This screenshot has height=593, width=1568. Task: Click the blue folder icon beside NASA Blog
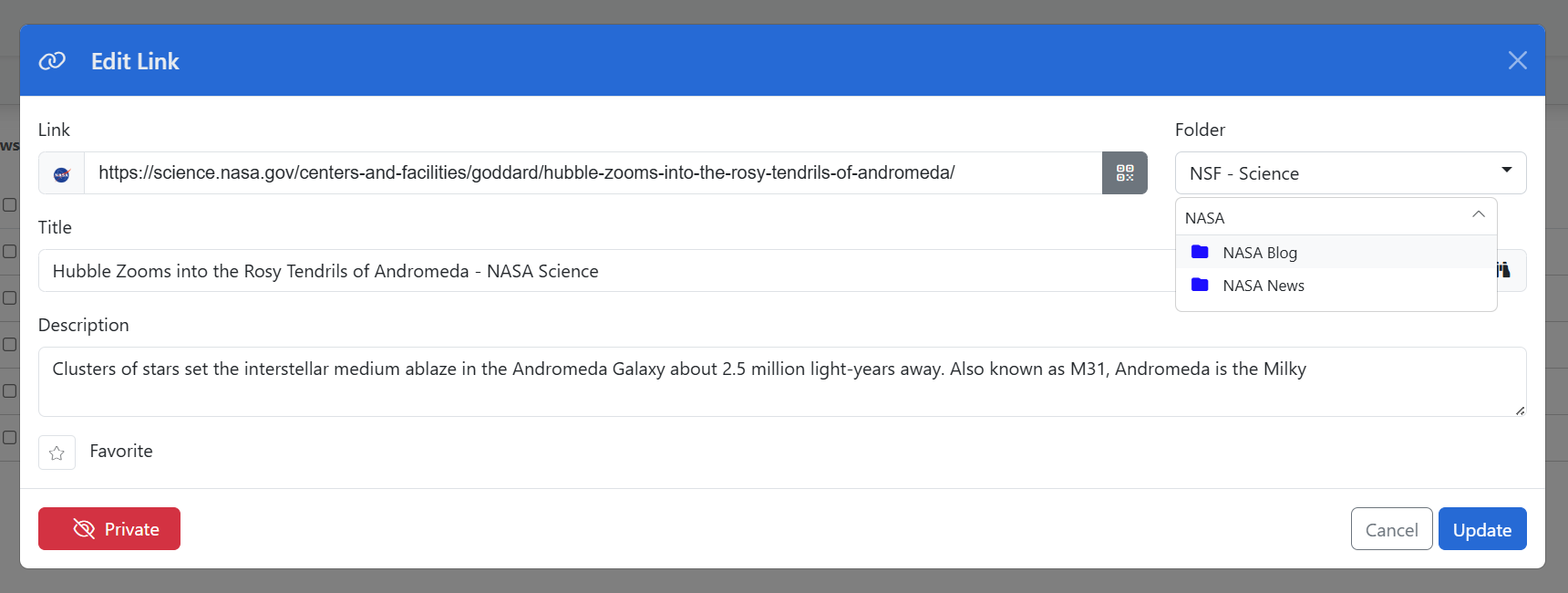click(x=1200, y=252)
